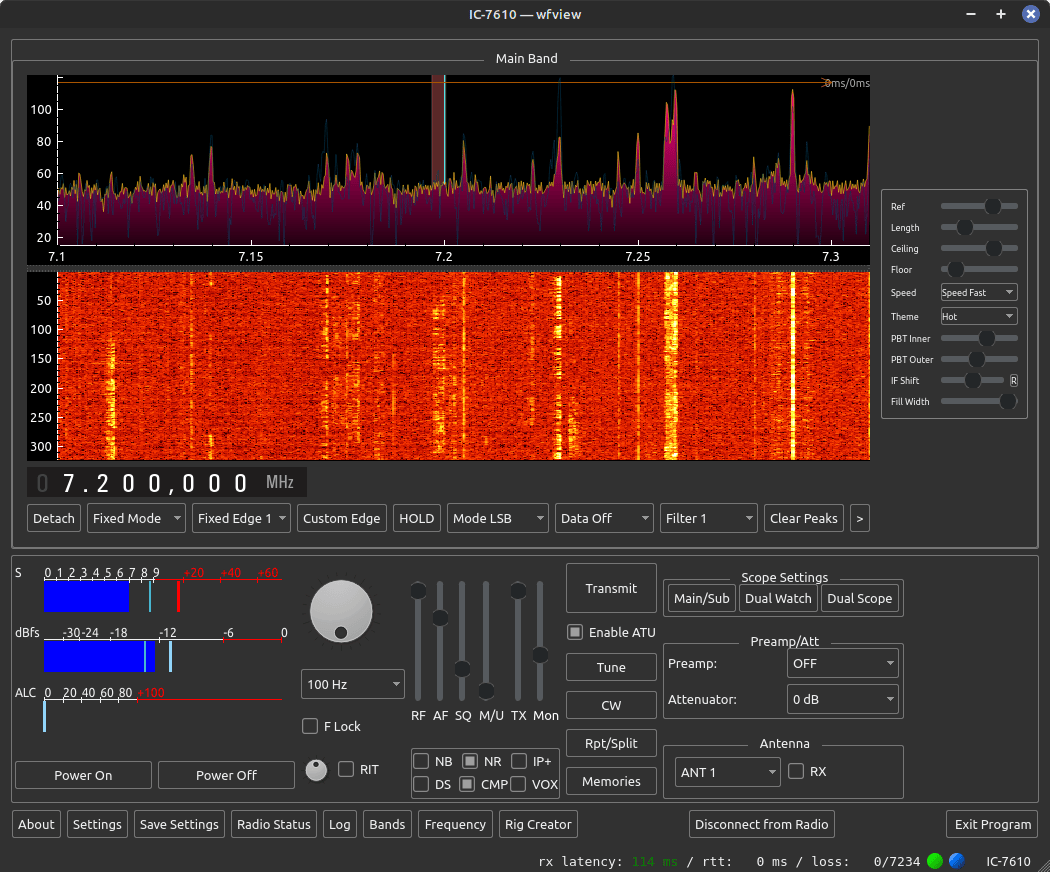Click the HOLD button
Viewport: 1050px width, 872px height.
pos(417,518)
